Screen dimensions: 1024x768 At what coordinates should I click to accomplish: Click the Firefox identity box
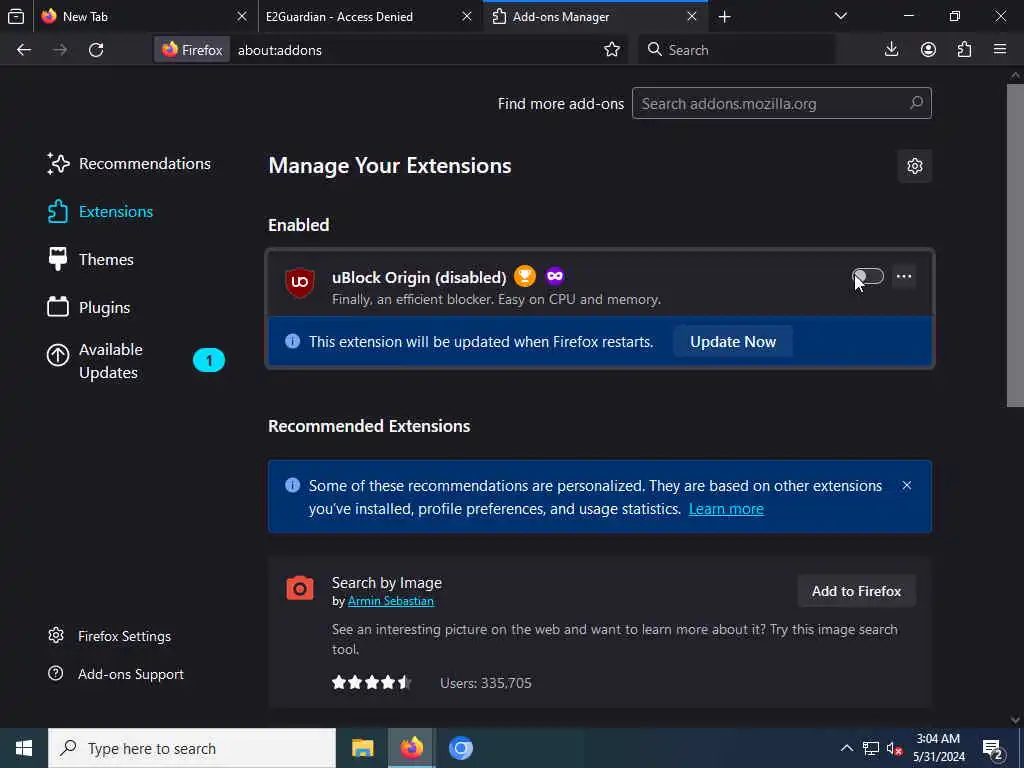click(x=192, y=50)
